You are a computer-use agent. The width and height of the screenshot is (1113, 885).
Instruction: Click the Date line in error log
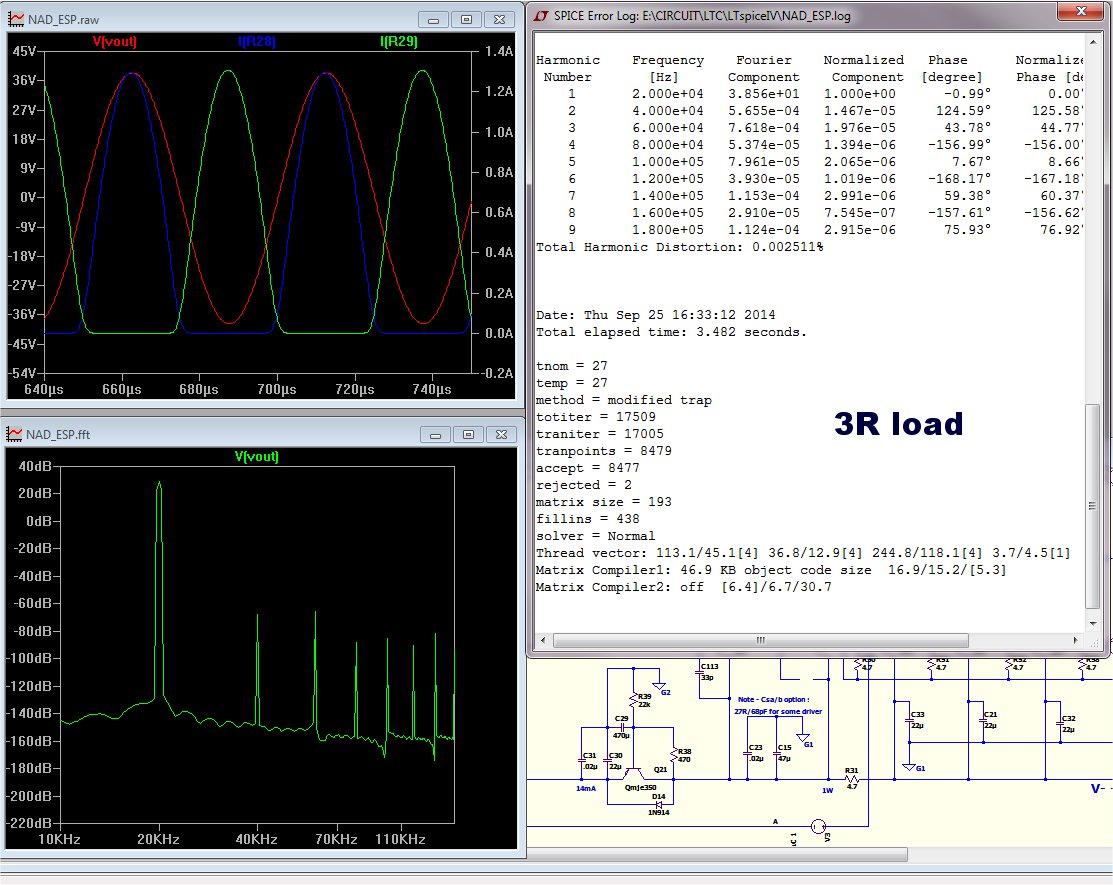coord(655,315)
